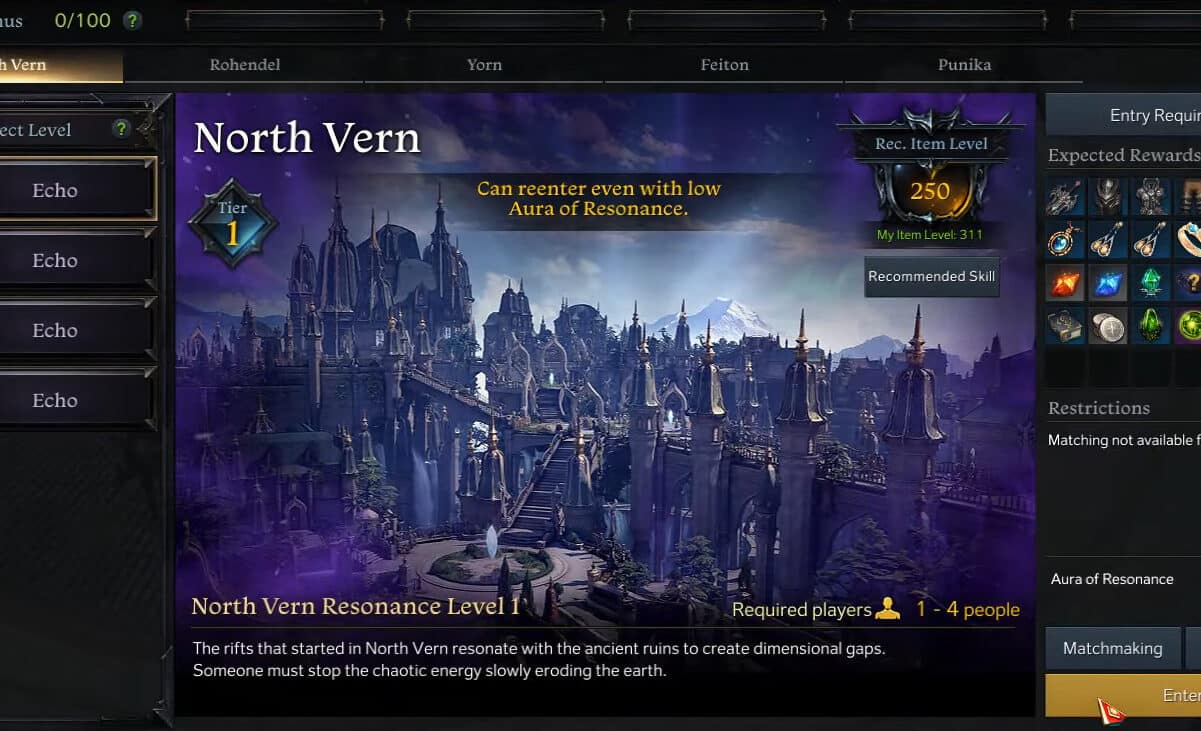Click the red destruction stone icon

1065,283
